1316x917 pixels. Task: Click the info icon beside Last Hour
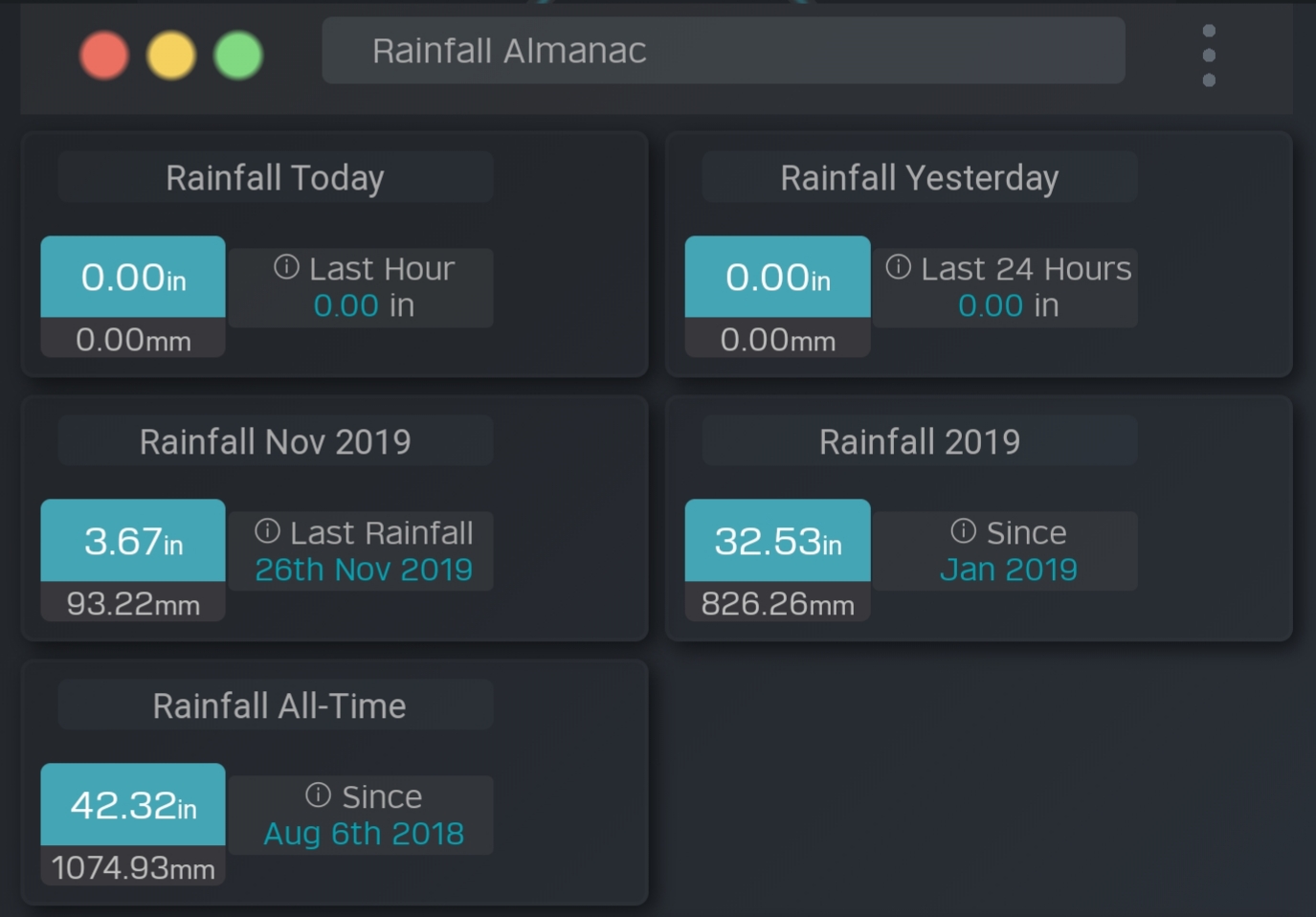coord(286,267)
